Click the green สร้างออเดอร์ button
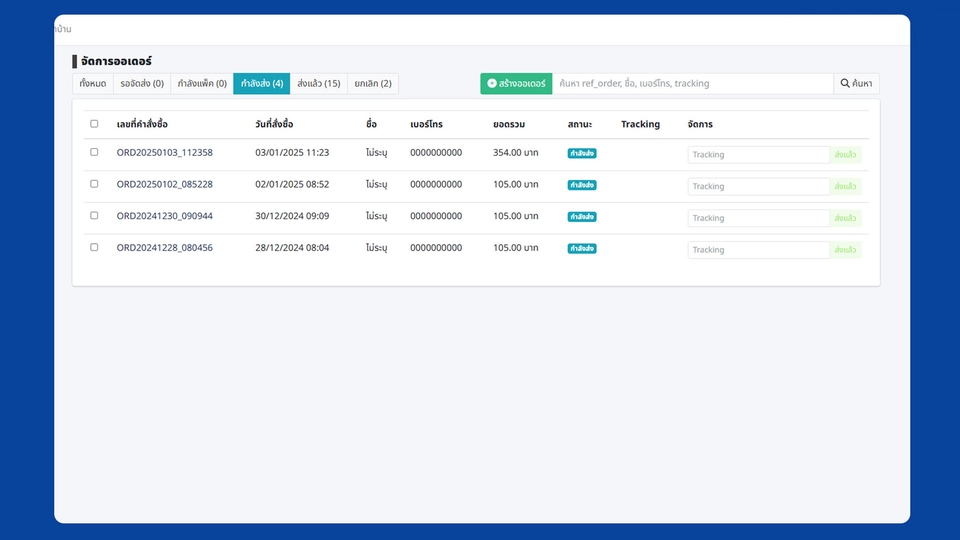The image size is (960, 540). click(x=516, y=83)
